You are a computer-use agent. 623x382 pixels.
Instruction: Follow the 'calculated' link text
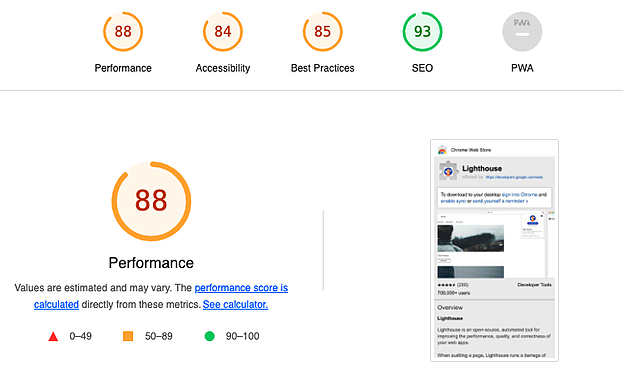pos(56,304)
